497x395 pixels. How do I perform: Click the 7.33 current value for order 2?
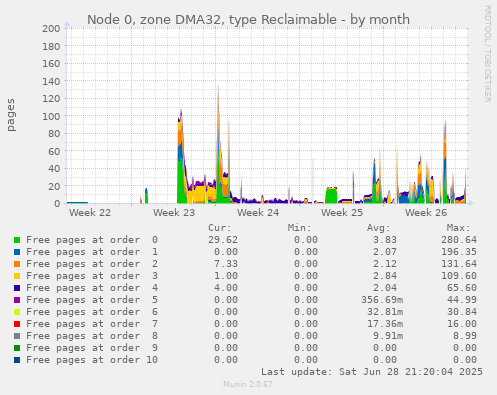[226, 264]
